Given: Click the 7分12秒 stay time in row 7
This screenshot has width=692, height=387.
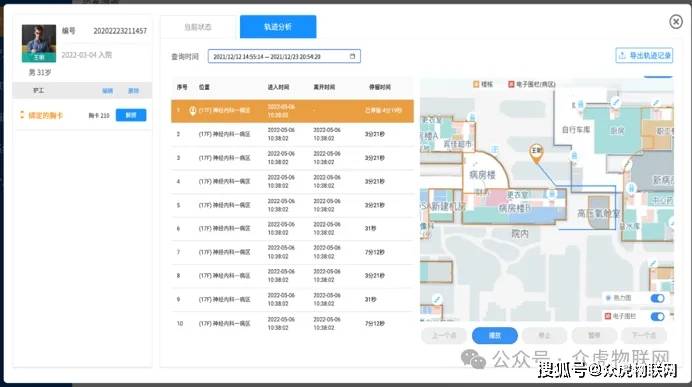Looking at the screenshot, I should coord(374,252).
